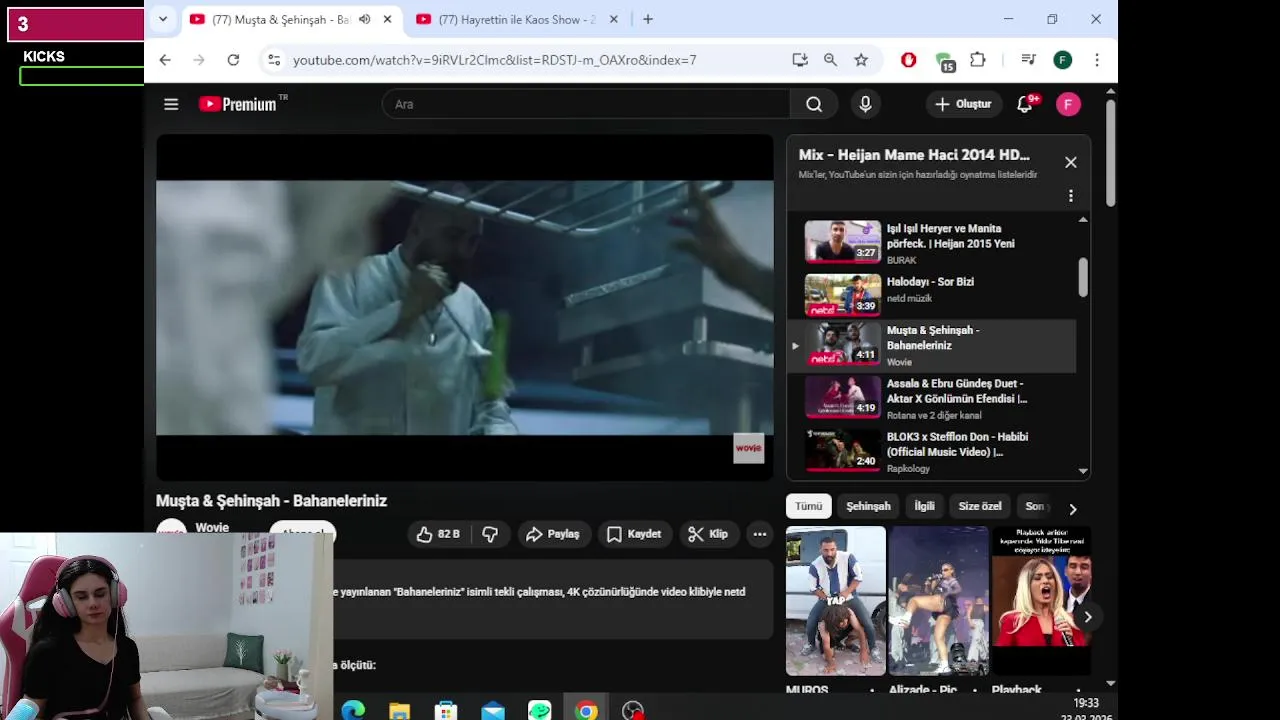Screen dimensions: 1280x720
Task: Open more video actions three-dot menu
Action: pos(760,534)
